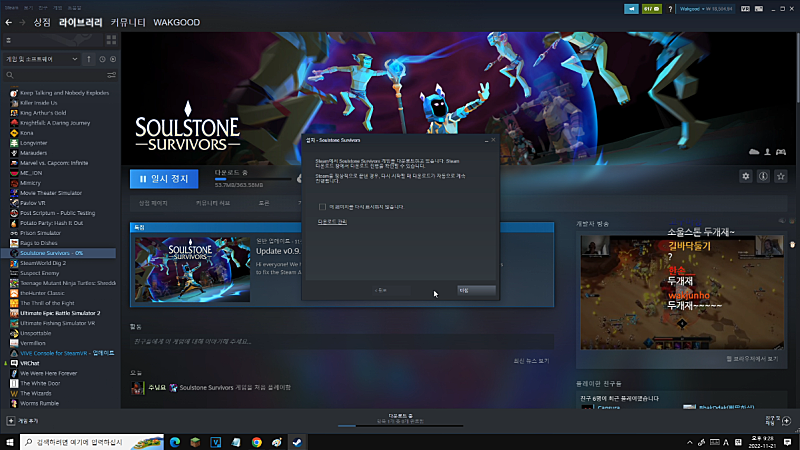Click the question mark help icon
Viewport: 800px width, 450px height.
coord(670,9)
